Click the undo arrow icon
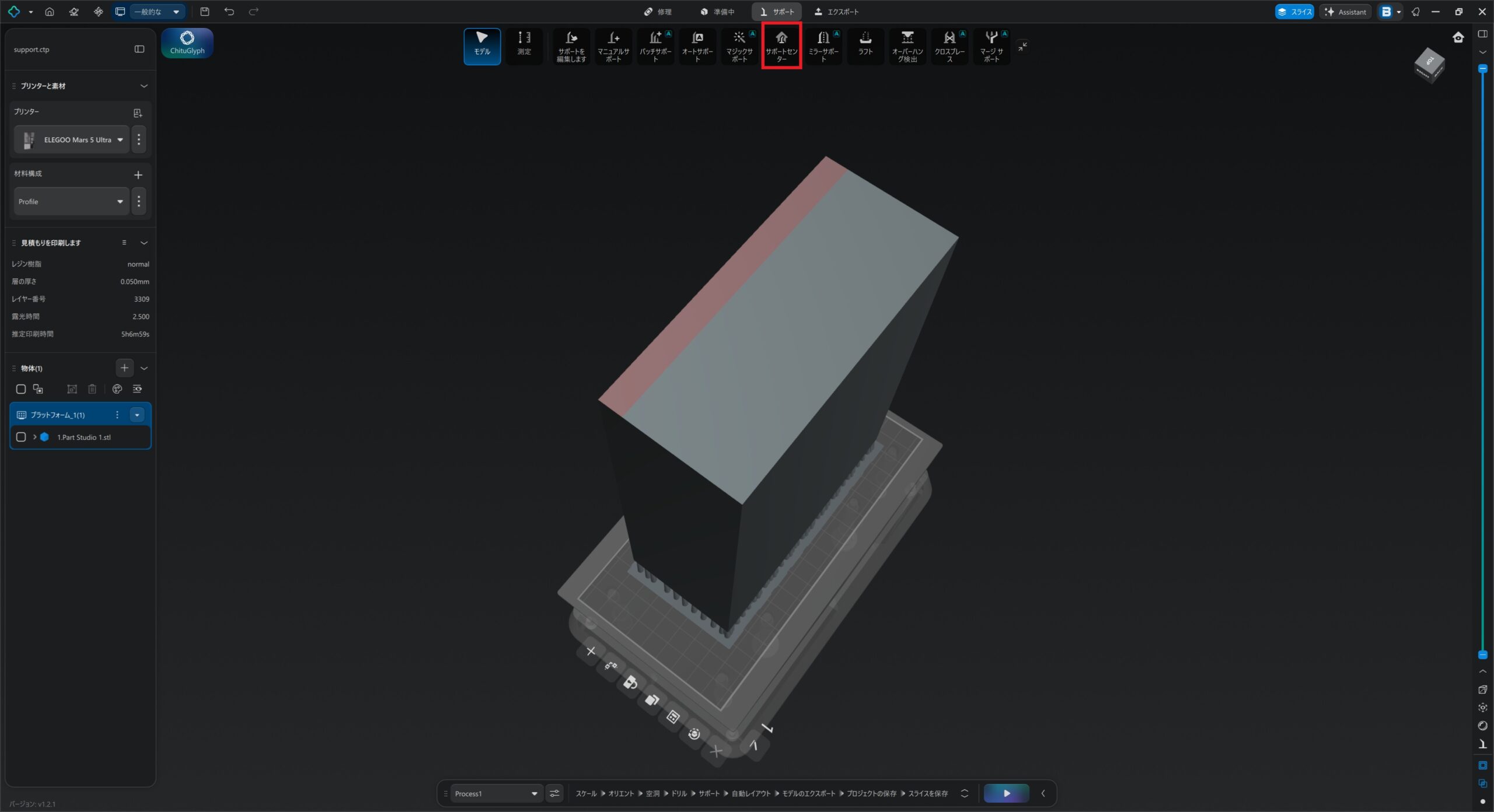The height and width of the screenshot is (812, 1494). click(x=229, y=12)
